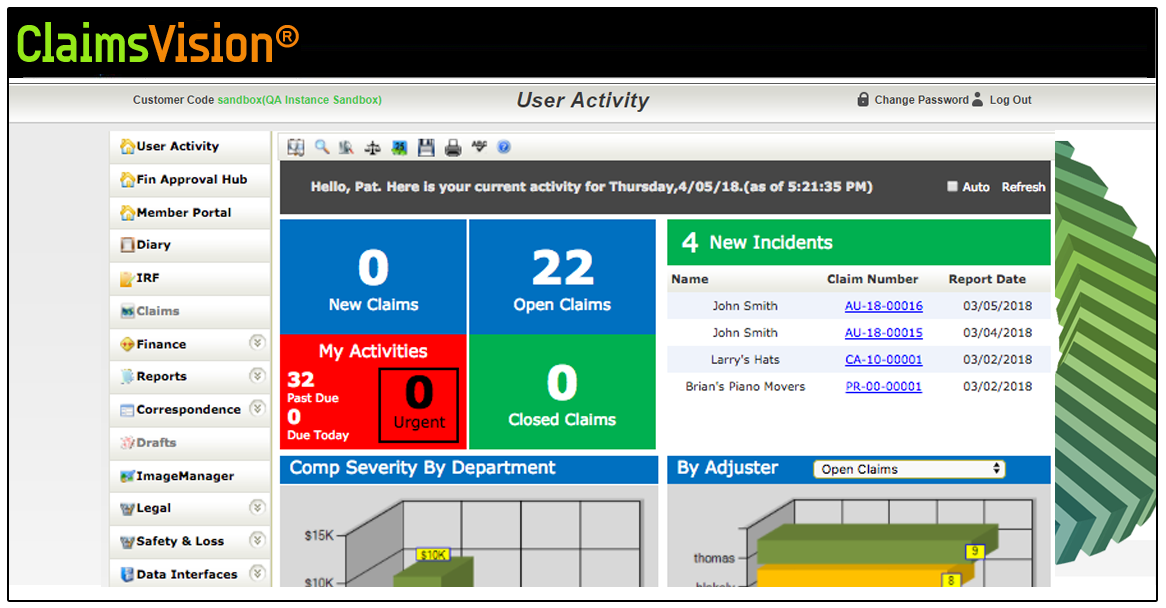Screen dimensions: 1166x608
Task: Go to Fin Approval Hub
Action: click(x=190, y=180)
